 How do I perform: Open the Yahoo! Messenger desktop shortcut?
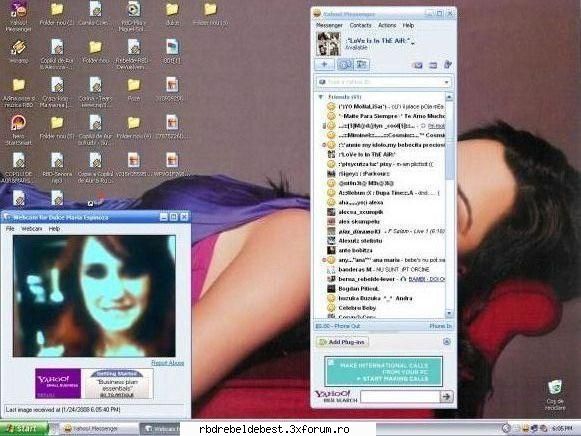[19, 16]
